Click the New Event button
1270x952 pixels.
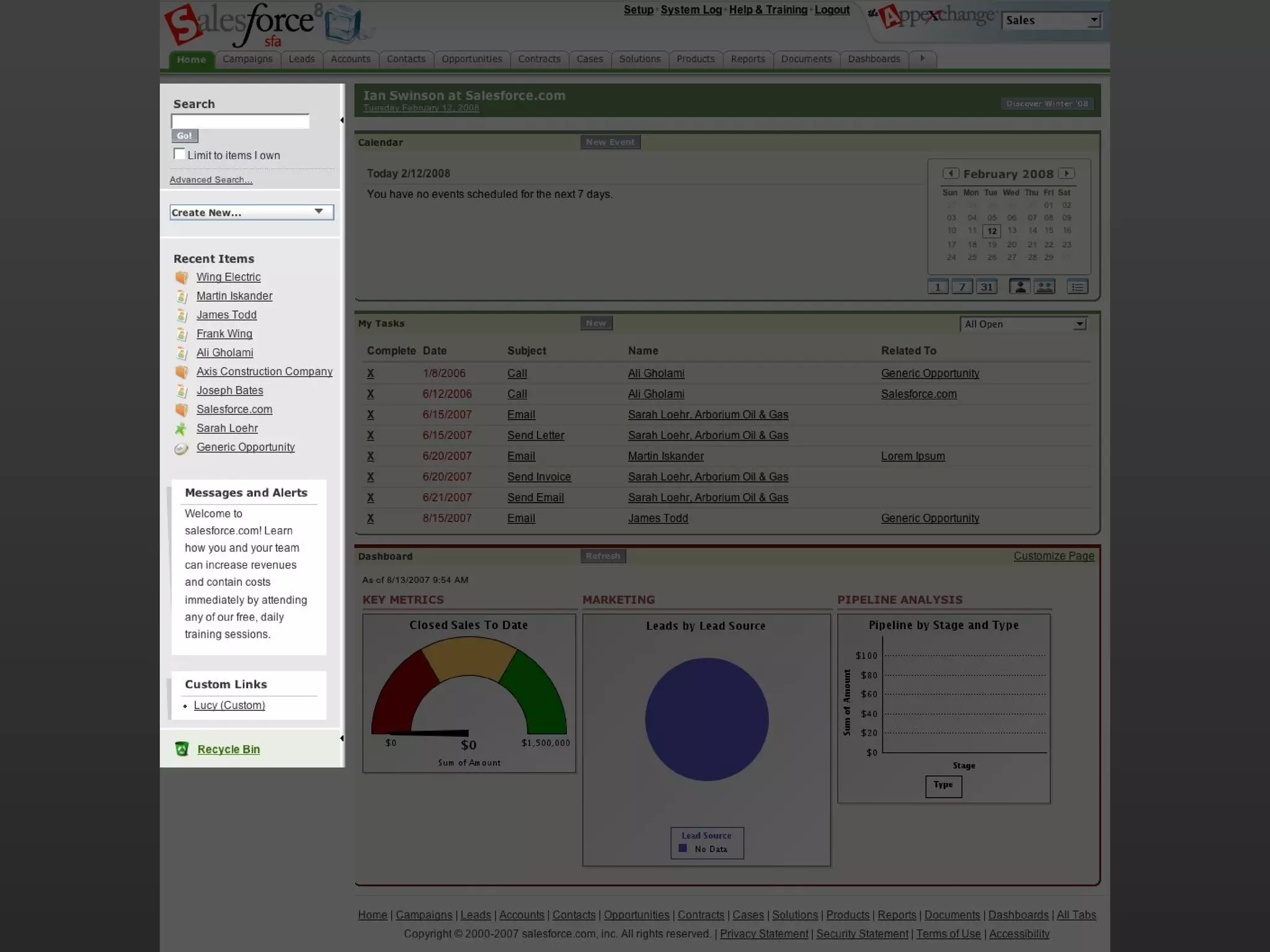[x=610, y=142]
